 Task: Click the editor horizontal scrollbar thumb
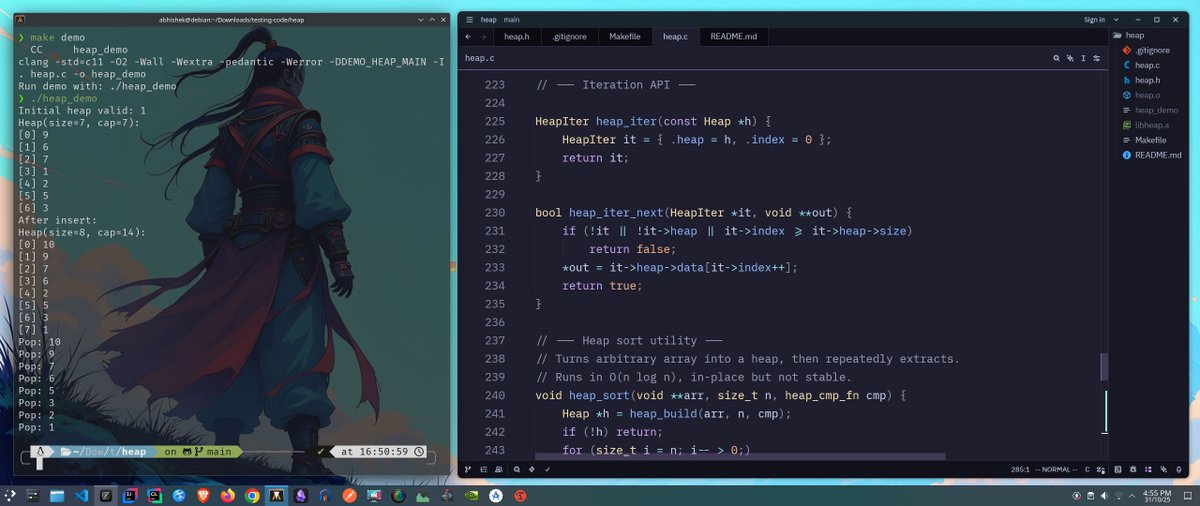click(x=740, y=456)
